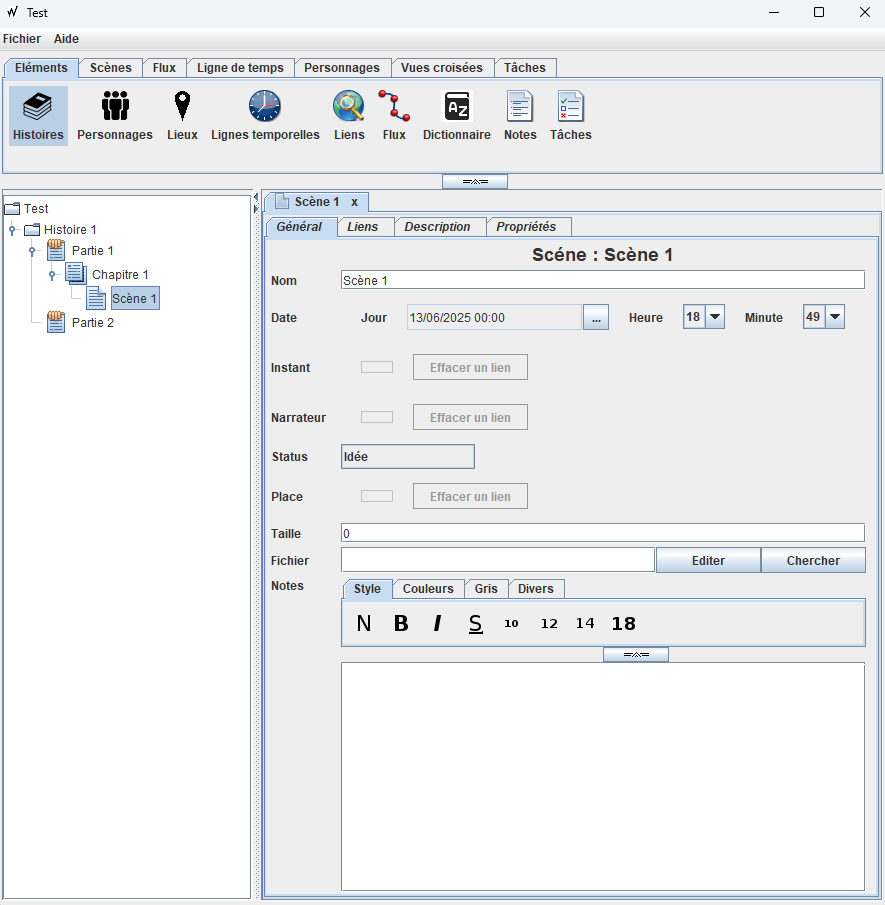Toggle bold formatting in the Notes editor
This screenshot has height=905, width=885.
(400, 622)
